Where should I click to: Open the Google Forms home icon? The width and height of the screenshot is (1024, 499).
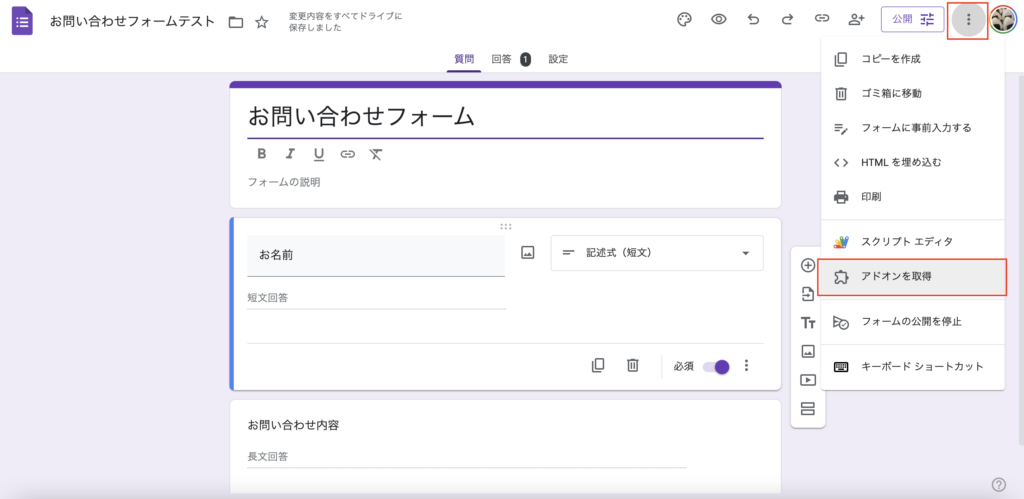tap(23, 22)
